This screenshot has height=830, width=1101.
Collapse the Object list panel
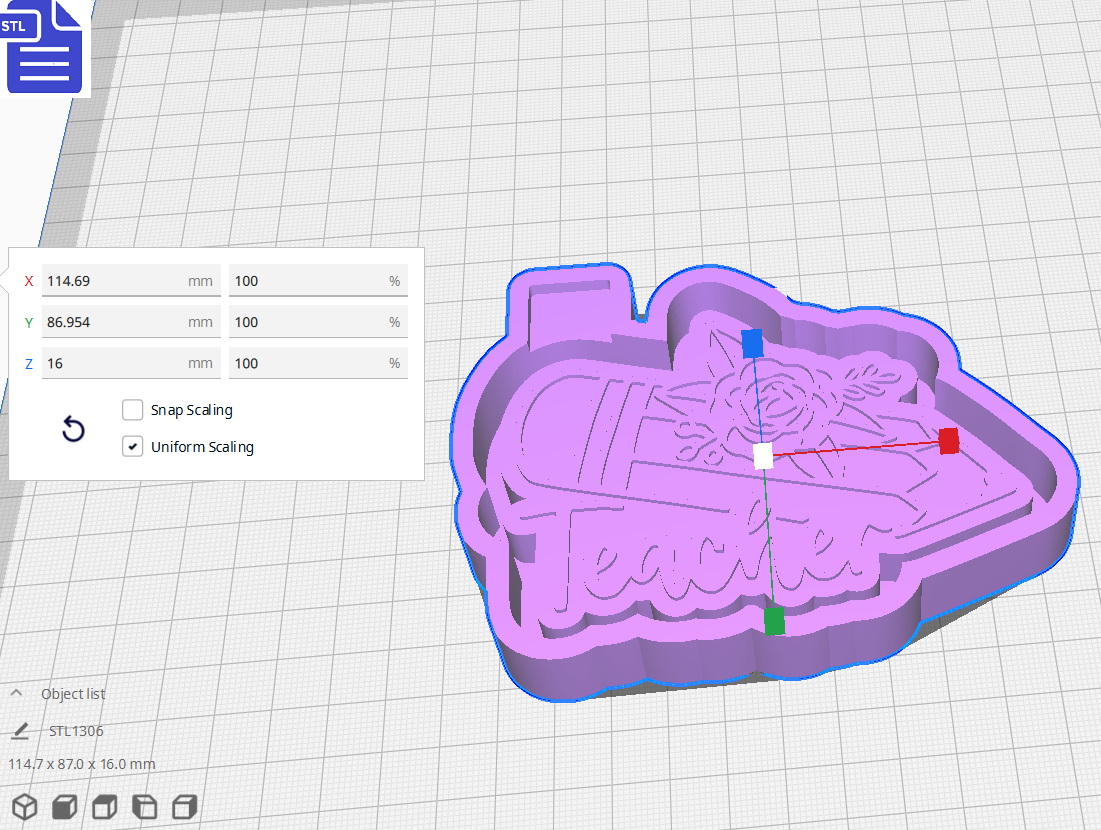pos(17,694)
